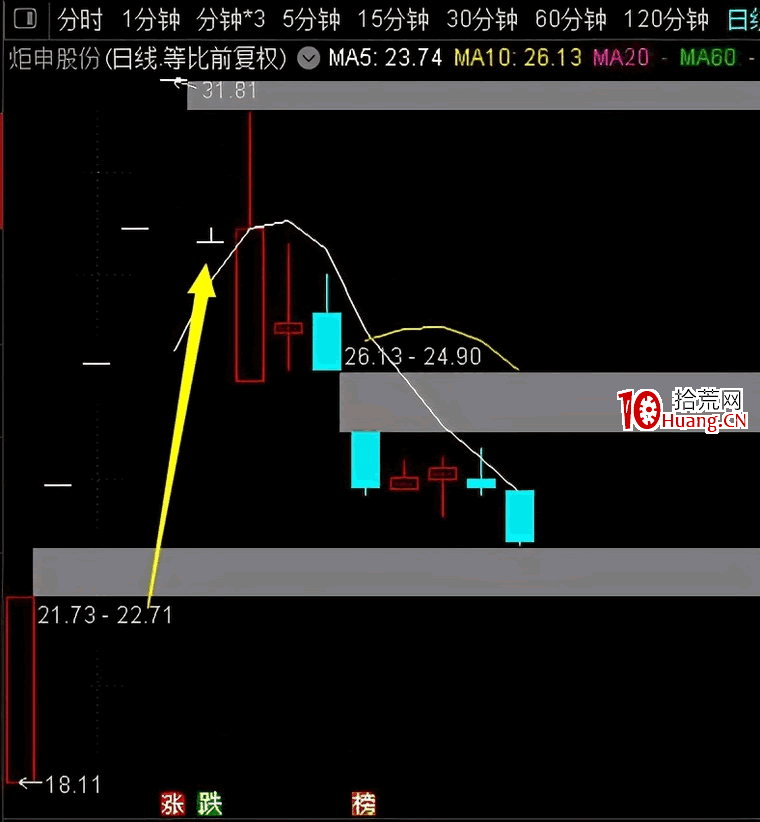Click the 26.13 - 24.90 gap label
The image size is (760, 822).
click(413, 357)
